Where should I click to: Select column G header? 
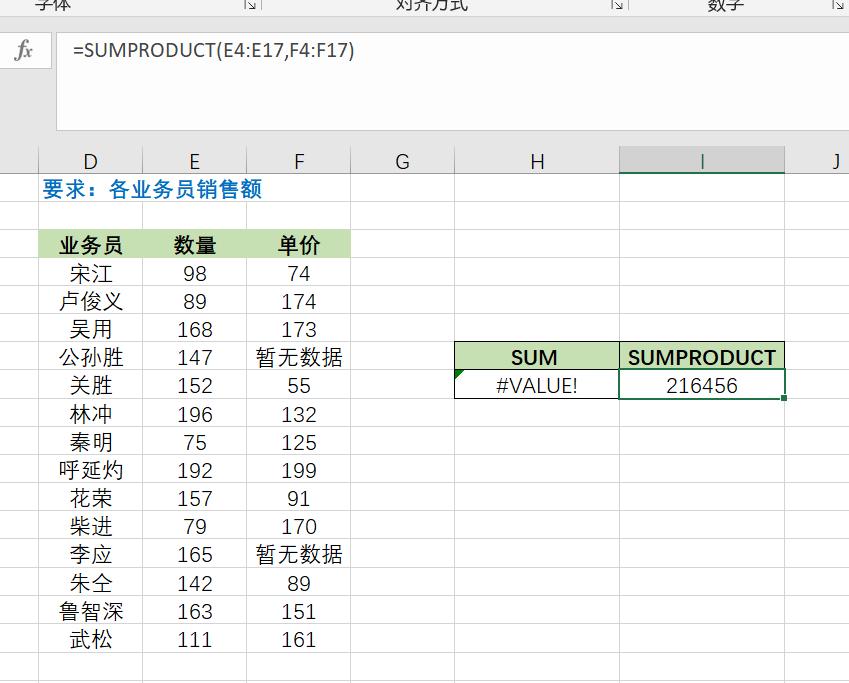pyautogui.click(x=402, y=161)
